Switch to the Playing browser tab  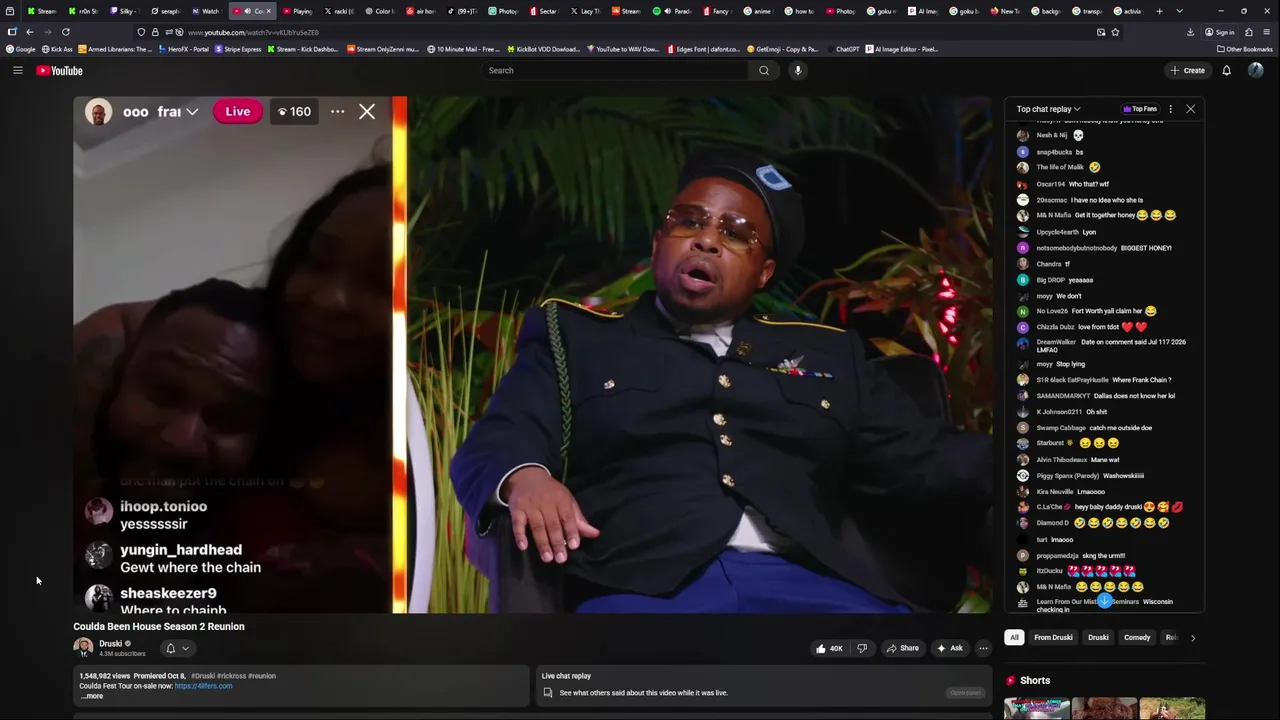[x=297, y=11]
